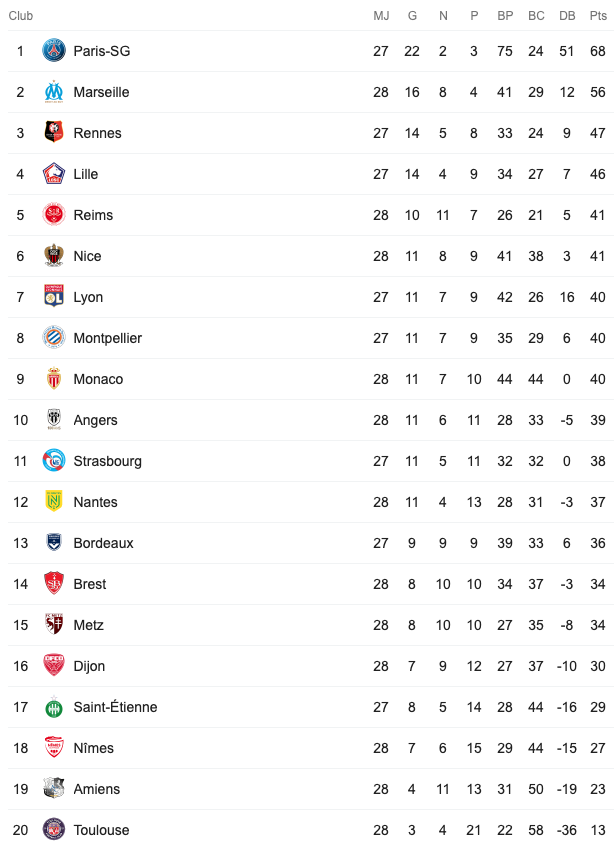This screenshot has width=614, height=854.
Task: Open the Nice team name link
Action: pos(87,256)
